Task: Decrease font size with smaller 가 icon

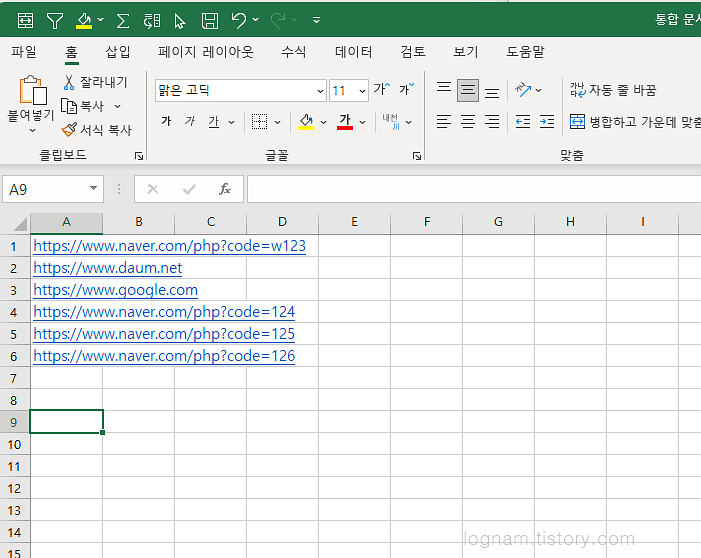Action: coord(406,89)
